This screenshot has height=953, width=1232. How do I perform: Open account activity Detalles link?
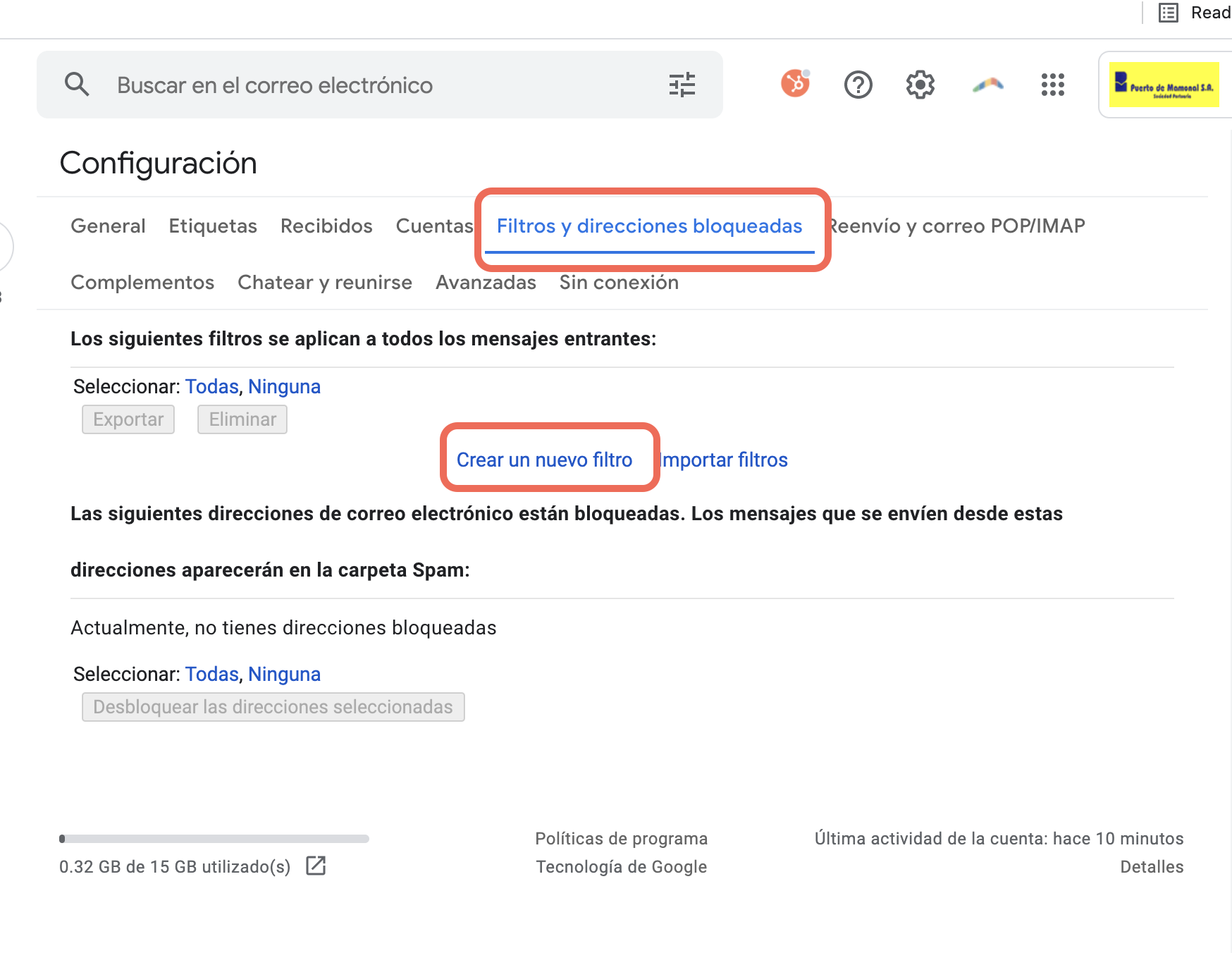(x=1152, y=866)
